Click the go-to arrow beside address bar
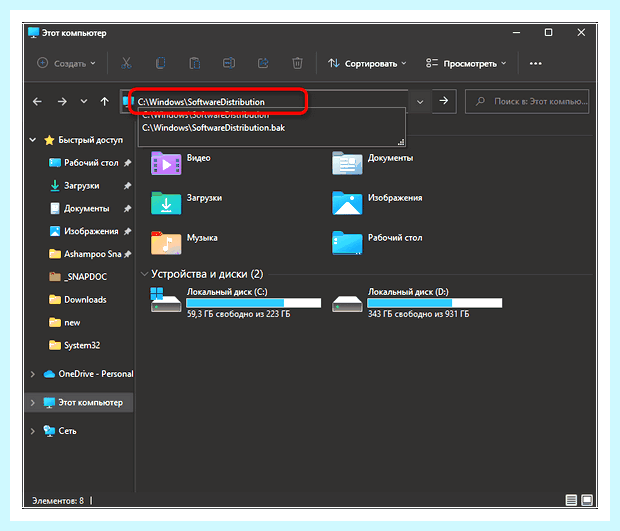The width and height of the screenshot is (620, 531). click(x=444, y=101)
